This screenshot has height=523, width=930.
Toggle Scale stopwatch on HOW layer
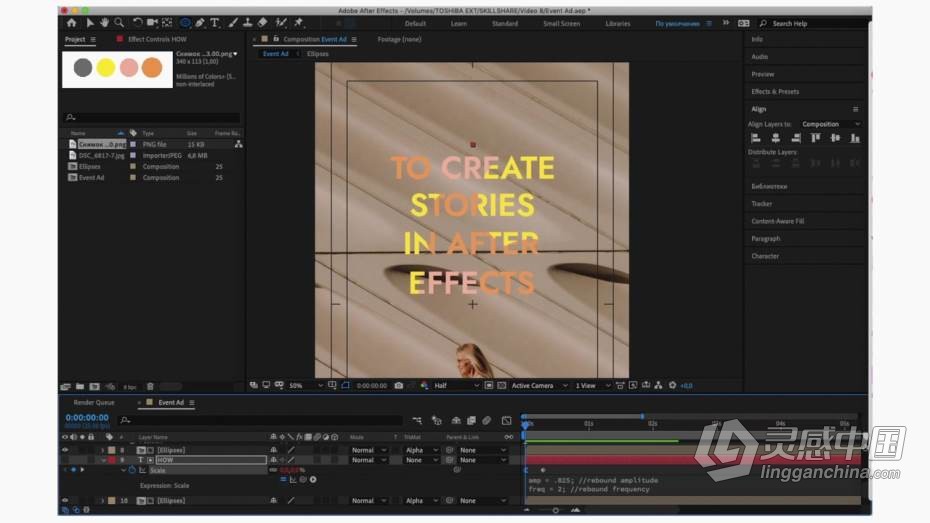[132, 470]
